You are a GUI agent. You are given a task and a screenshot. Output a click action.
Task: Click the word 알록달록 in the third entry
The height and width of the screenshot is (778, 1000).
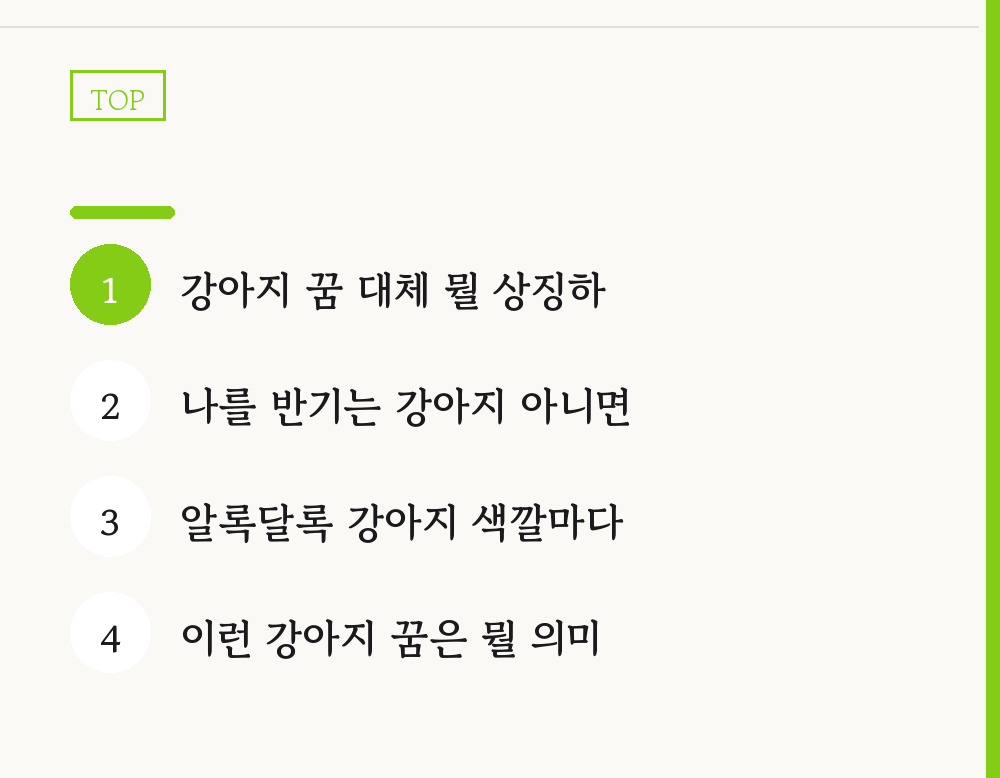[256, 523]
